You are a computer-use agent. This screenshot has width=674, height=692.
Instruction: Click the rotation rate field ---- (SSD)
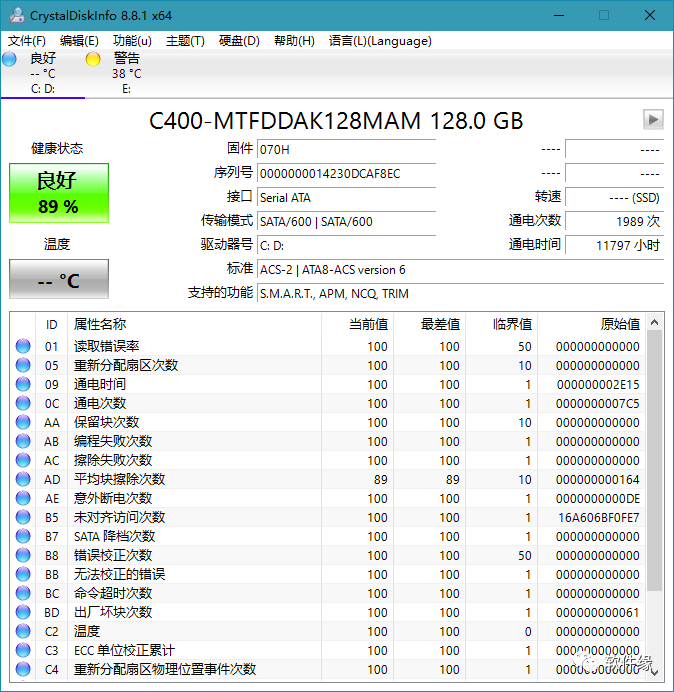click(614, 197)
